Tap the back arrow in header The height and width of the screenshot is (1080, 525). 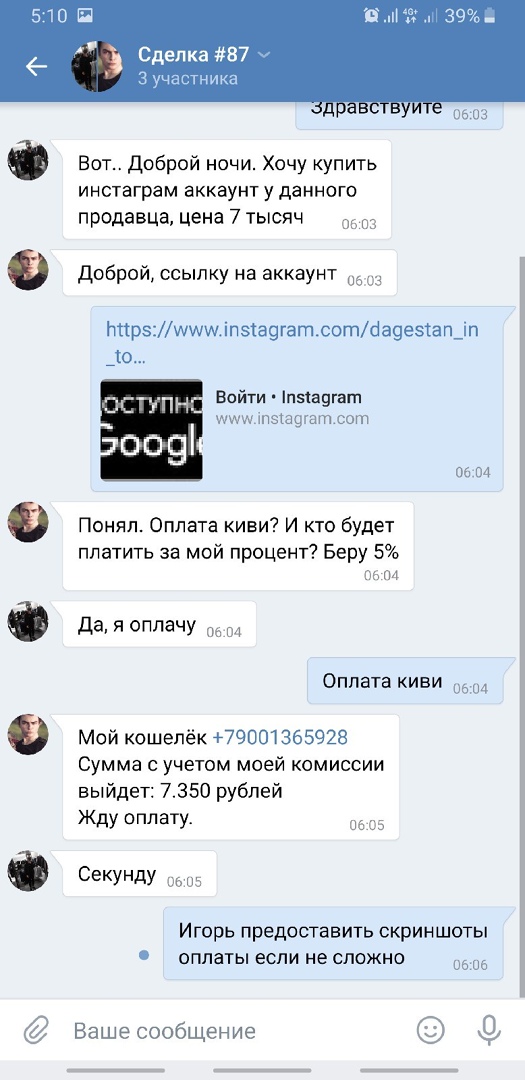[x=37, y=66]
